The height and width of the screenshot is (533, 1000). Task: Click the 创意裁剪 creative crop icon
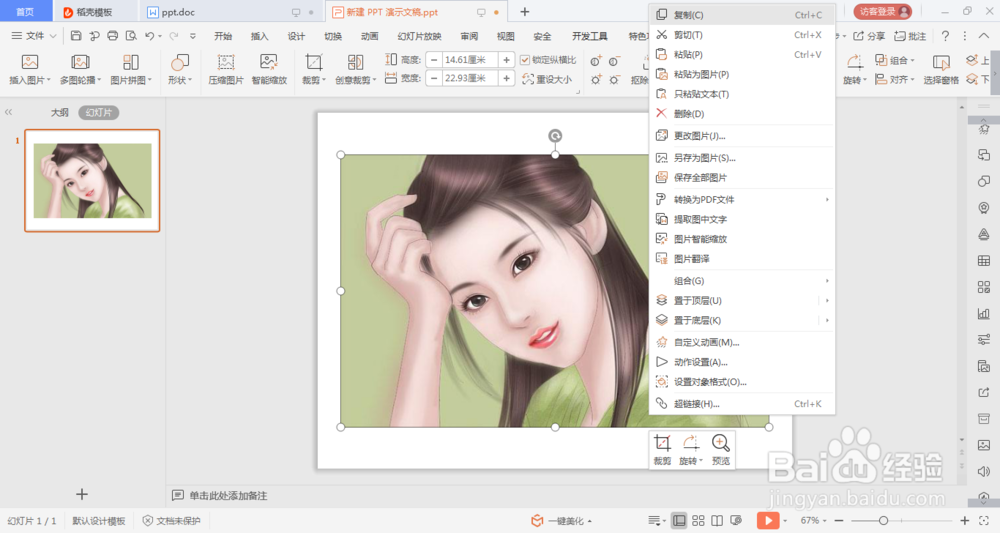point(355,62)
